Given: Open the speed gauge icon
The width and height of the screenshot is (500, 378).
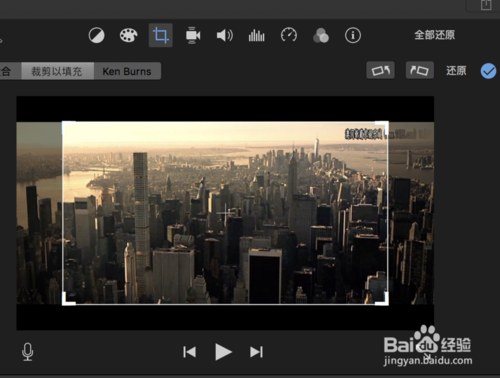Looking at the screenshot, I should point(289,35).
